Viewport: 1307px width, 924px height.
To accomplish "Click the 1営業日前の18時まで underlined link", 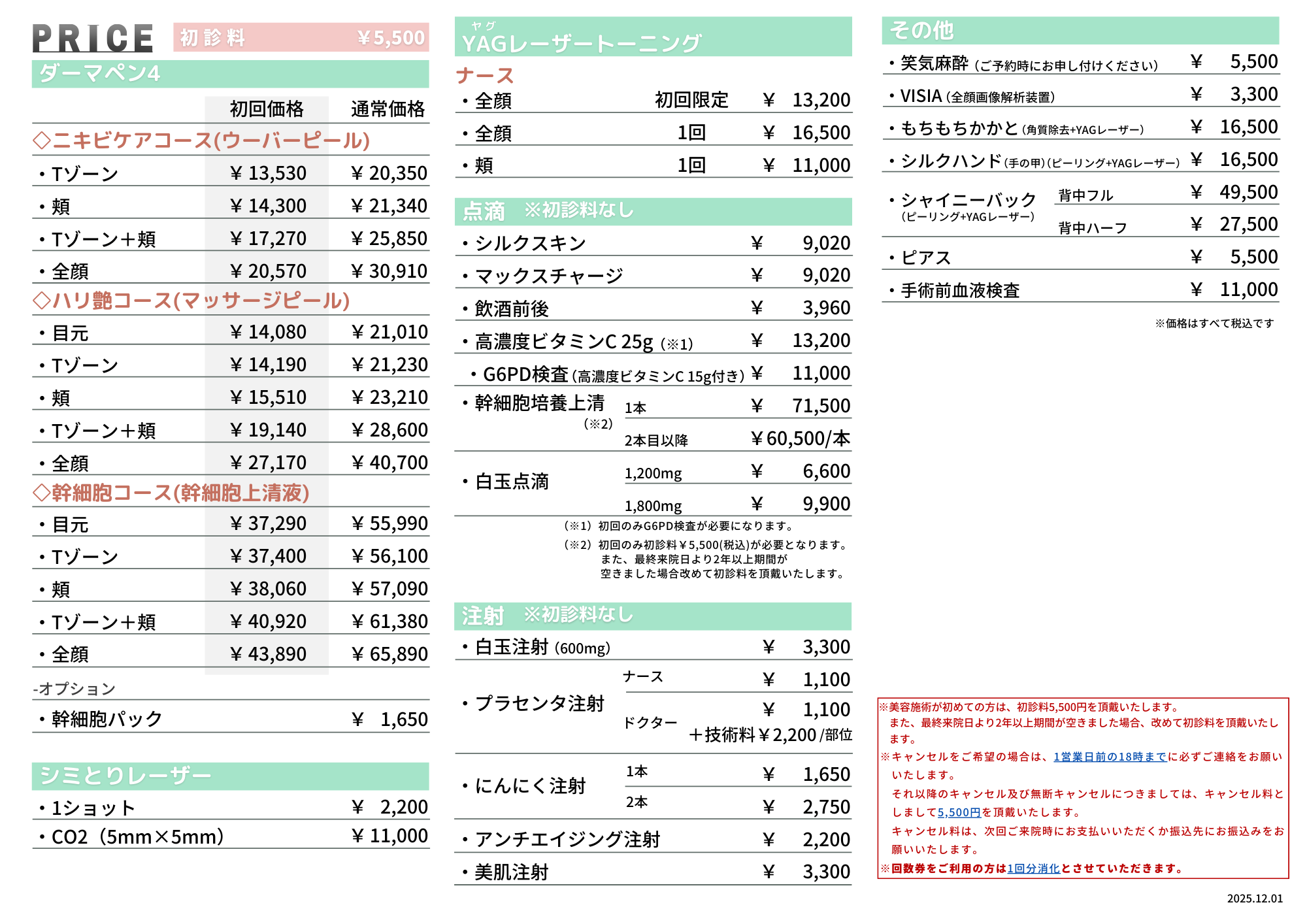I will click(x=1109, y=757).
